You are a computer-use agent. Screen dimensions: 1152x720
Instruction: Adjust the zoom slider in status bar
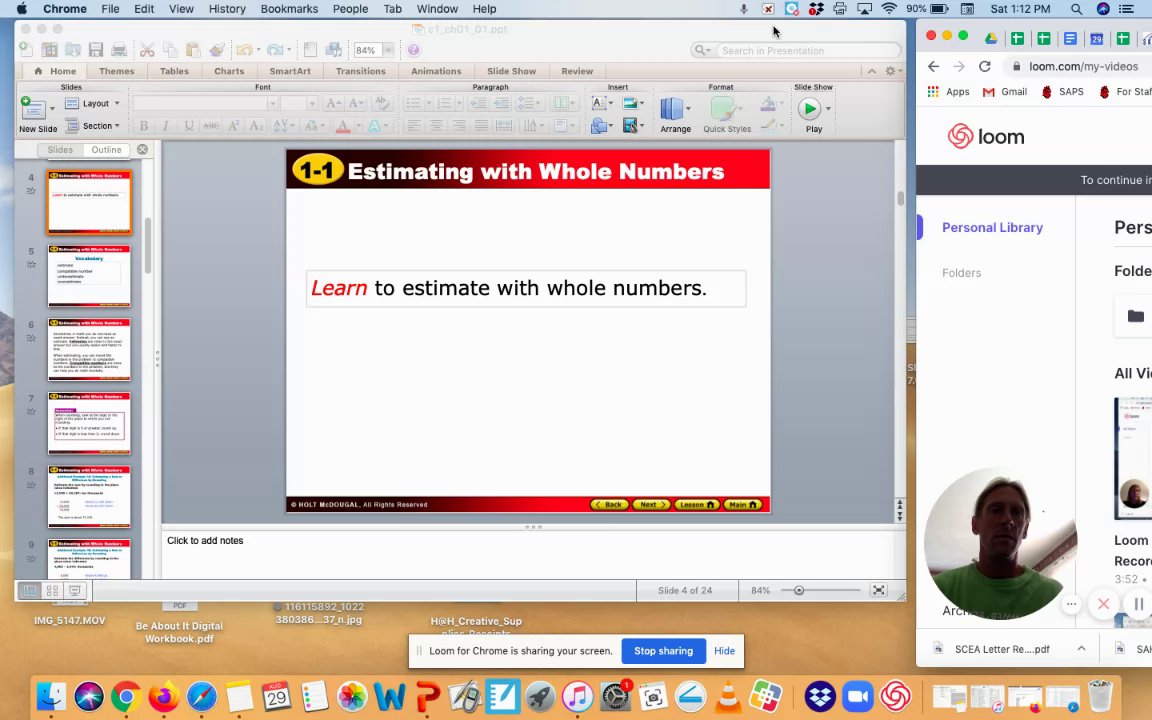point(799,590)
